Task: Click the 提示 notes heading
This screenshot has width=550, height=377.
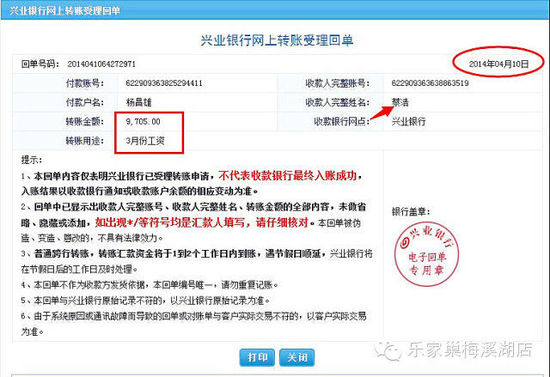Action: [x=32, y=160]
